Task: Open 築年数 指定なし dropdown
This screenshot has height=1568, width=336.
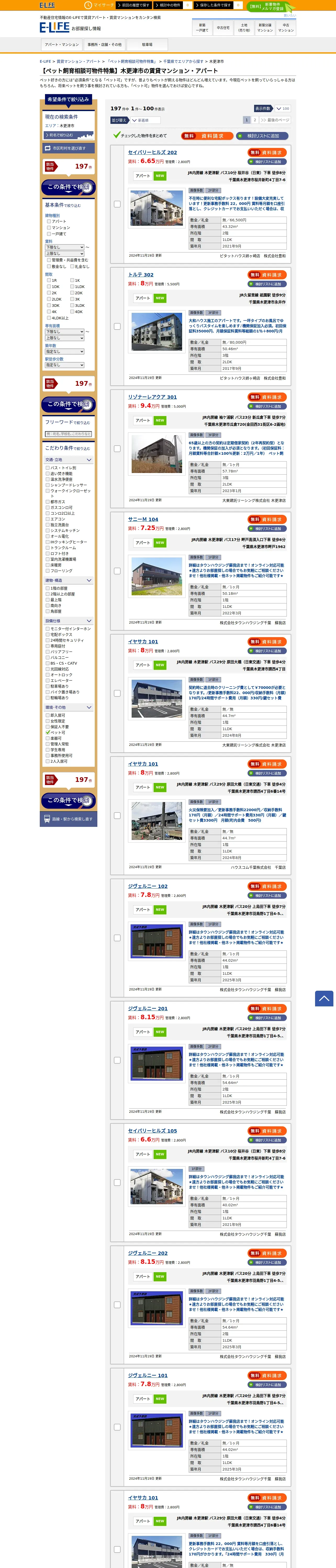Action: coord(65,351)
